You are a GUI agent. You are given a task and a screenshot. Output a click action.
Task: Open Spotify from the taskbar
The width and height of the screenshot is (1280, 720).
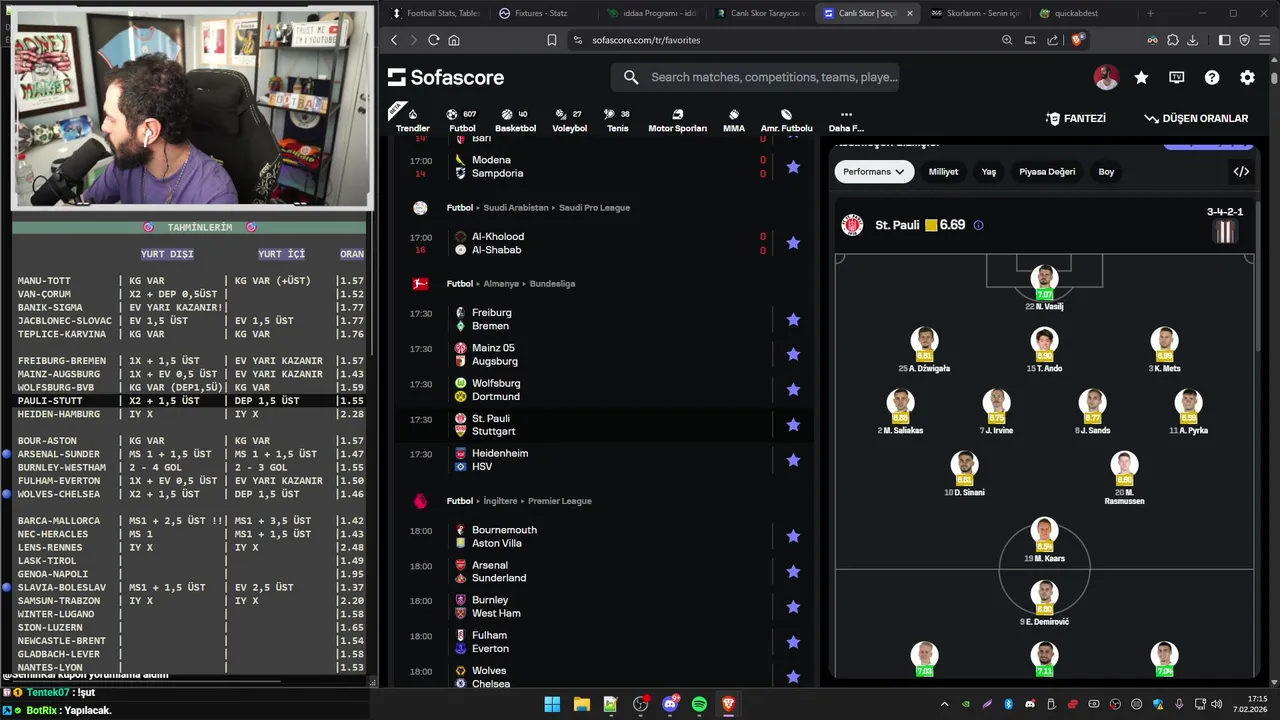tap(699, 704)
